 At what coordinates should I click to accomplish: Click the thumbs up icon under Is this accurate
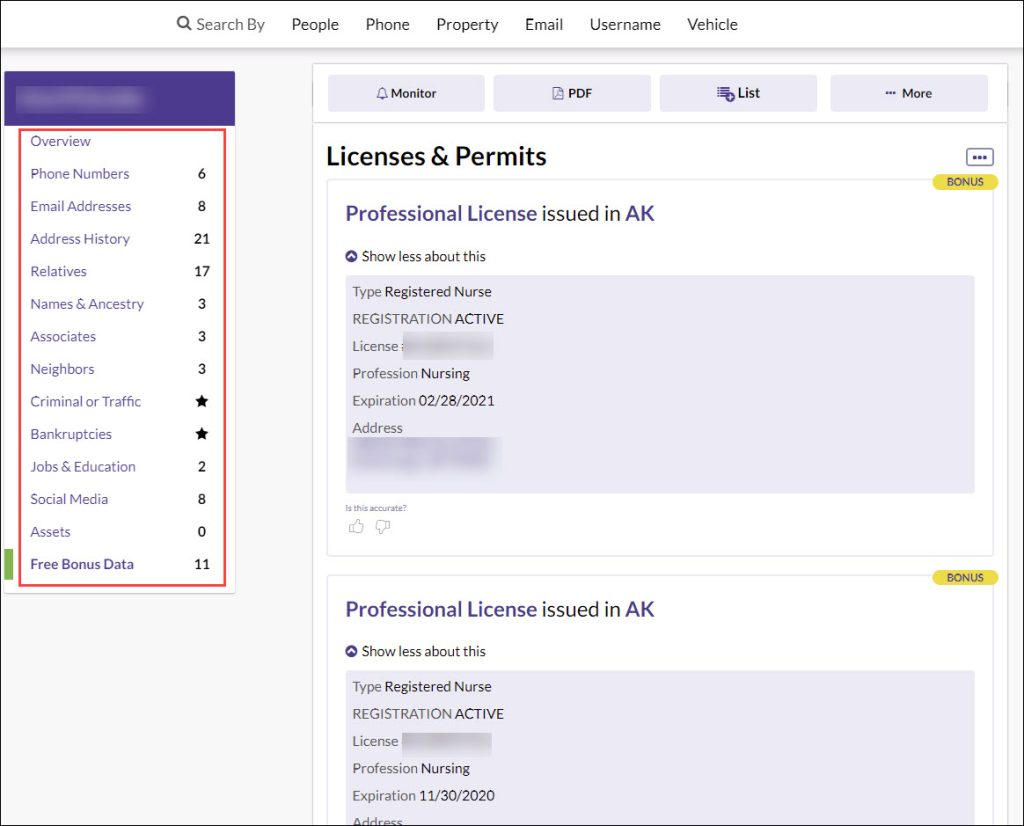tap(356, 526)
